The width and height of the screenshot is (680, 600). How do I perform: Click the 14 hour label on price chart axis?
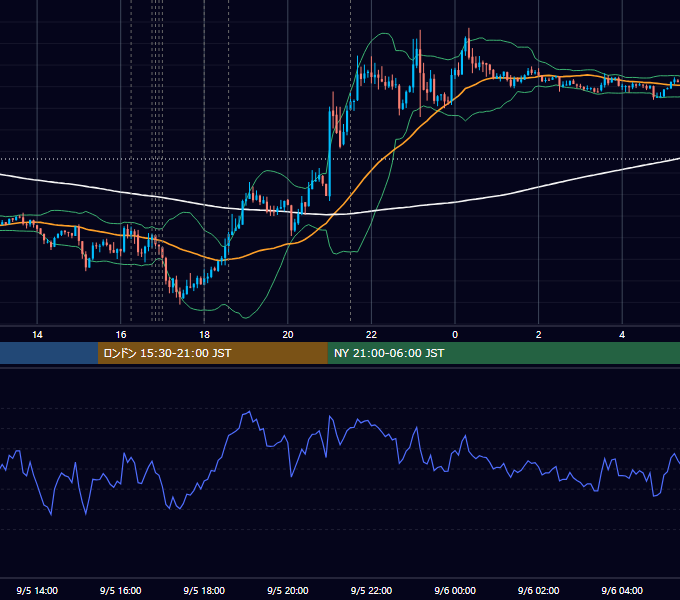click(37, 335)
